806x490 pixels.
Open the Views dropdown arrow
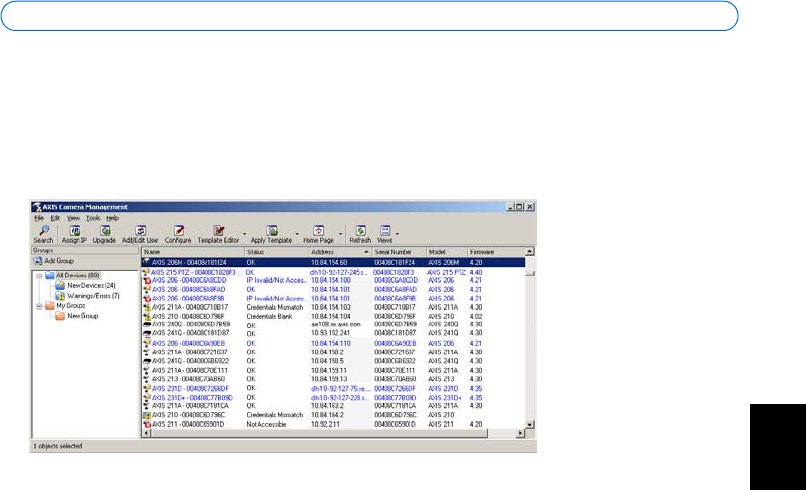397,234
